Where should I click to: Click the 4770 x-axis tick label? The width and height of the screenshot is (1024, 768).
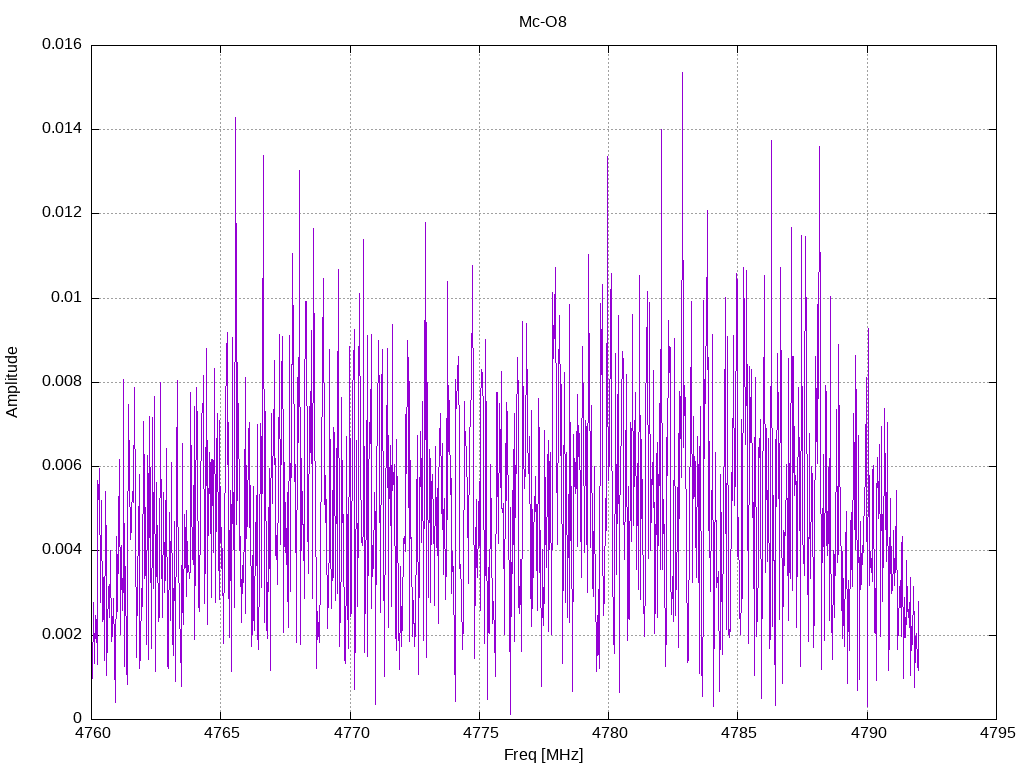tap(351, 733)
